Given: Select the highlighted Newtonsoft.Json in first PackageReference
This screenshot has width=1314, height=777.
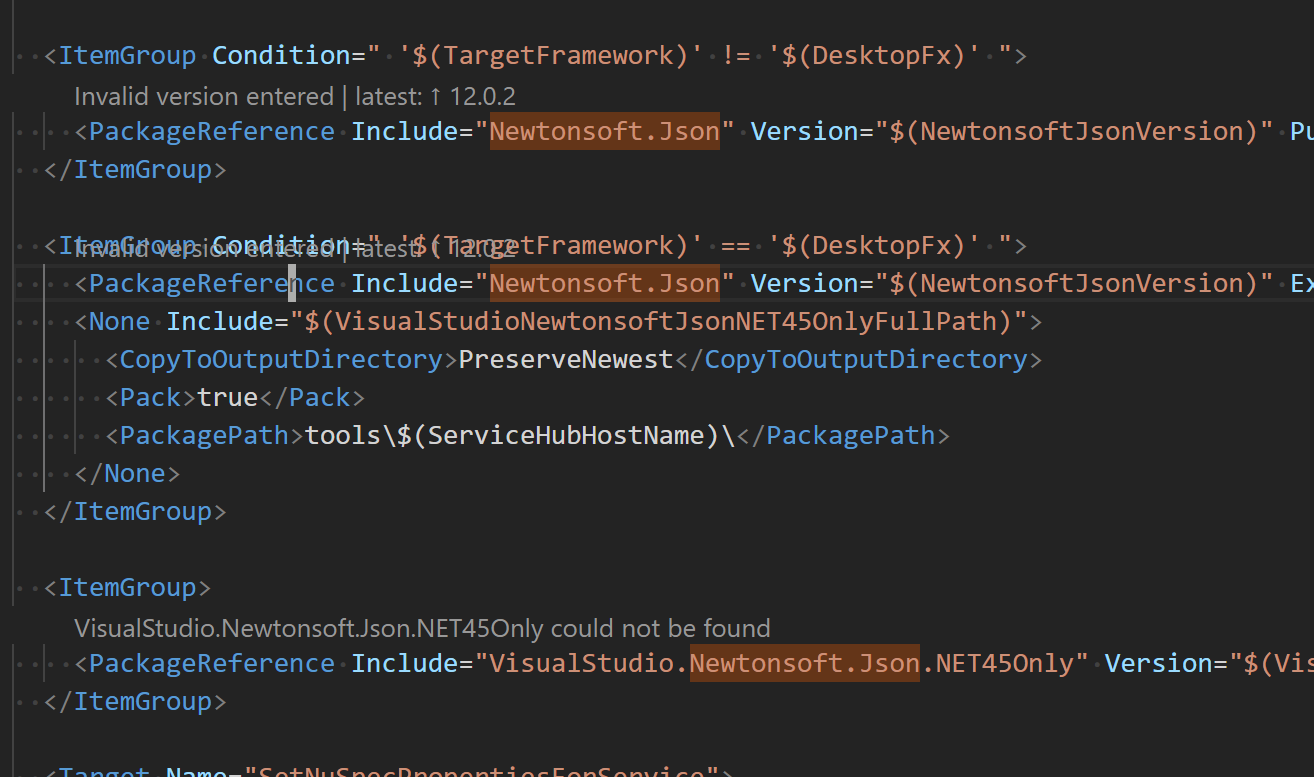Looking at the screenshot, I should click(604, 130).
